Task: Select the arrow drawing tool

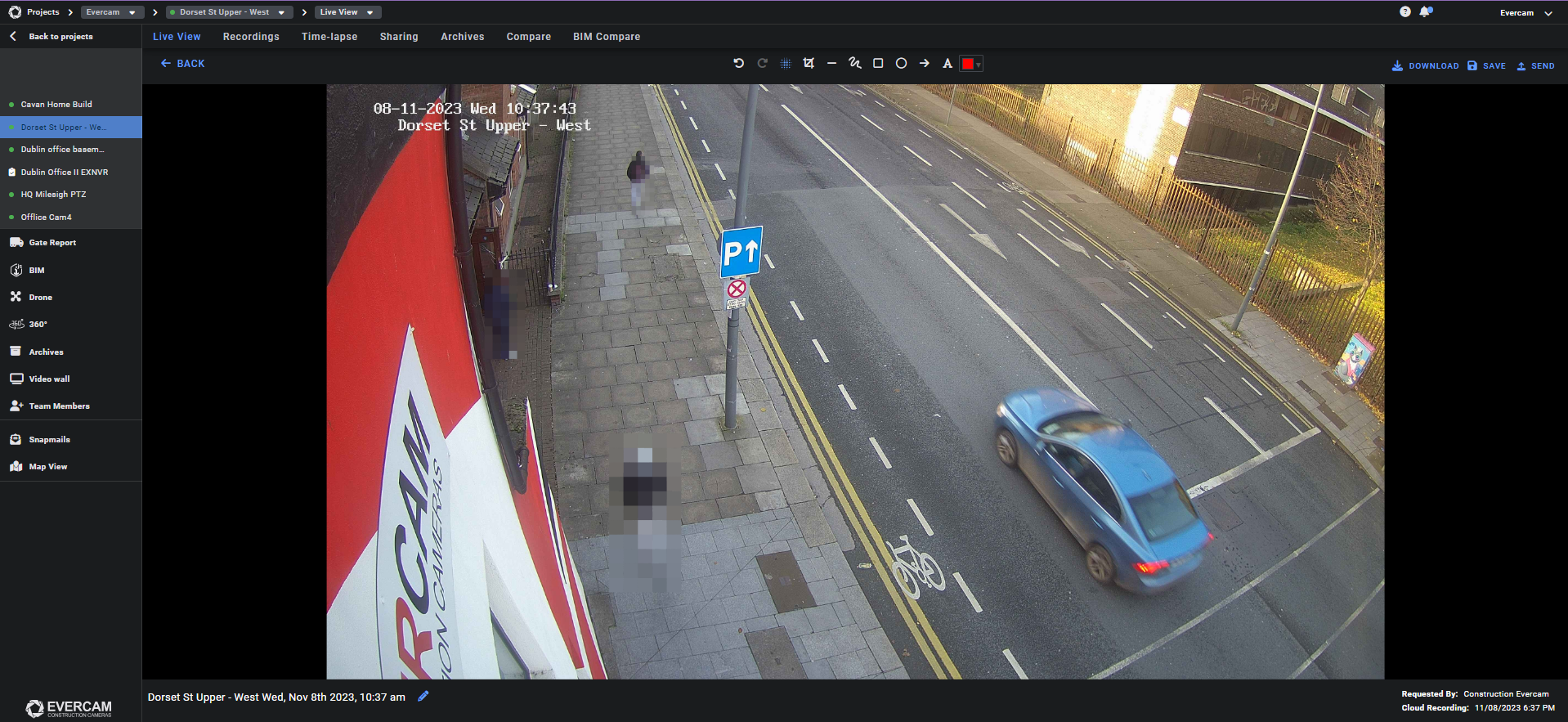Action: [924, 63]
